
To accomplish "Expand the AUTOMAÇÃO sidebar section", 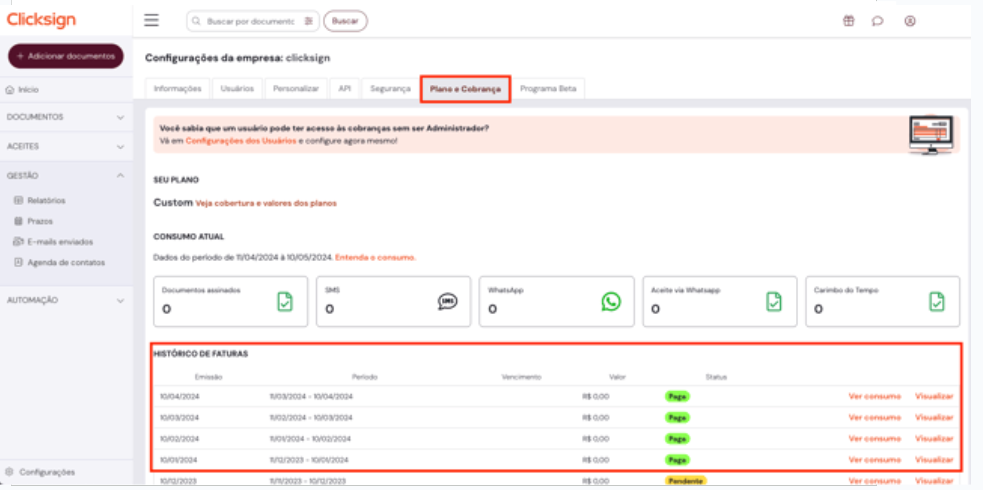I will 120,300.
